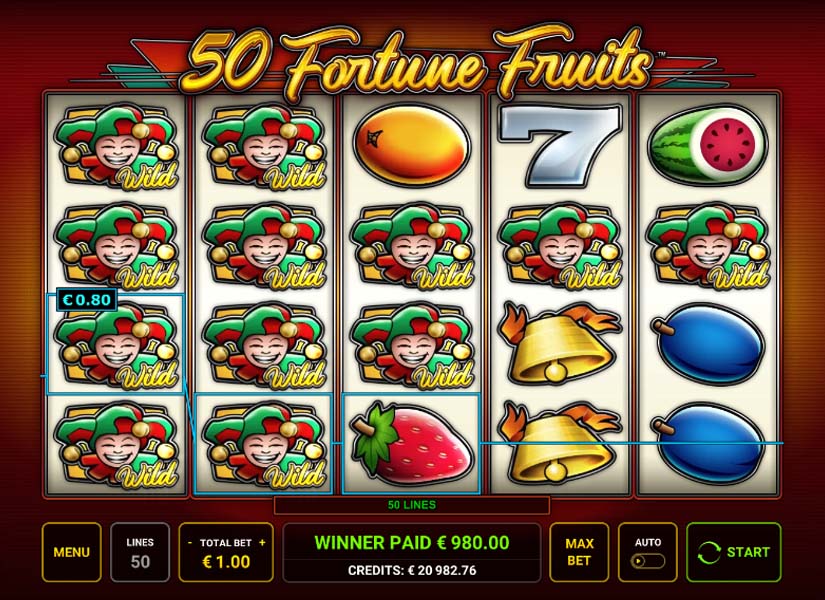Screen dimensions: 825x600
Task: Click the MAX BET button
Action: [x=579, y=552]
